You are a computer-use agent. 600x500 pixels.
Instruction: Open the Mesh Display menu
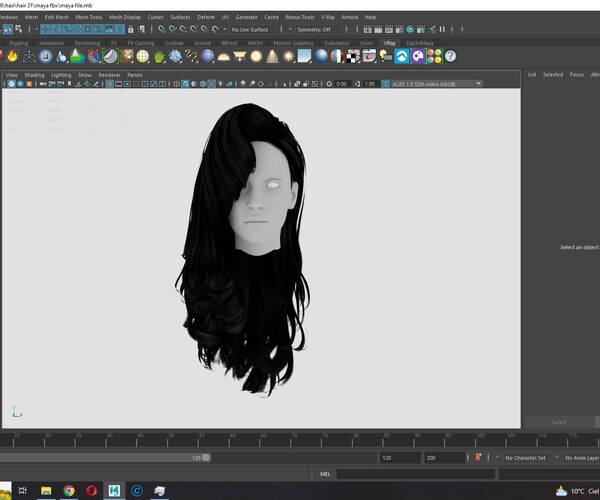(125, 17)
